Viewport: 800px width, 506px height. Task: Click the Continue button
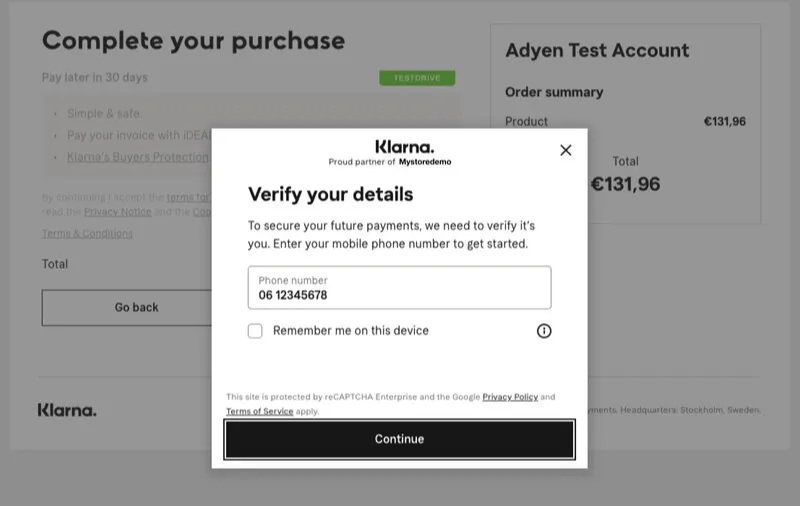click(x=399, y=439)
